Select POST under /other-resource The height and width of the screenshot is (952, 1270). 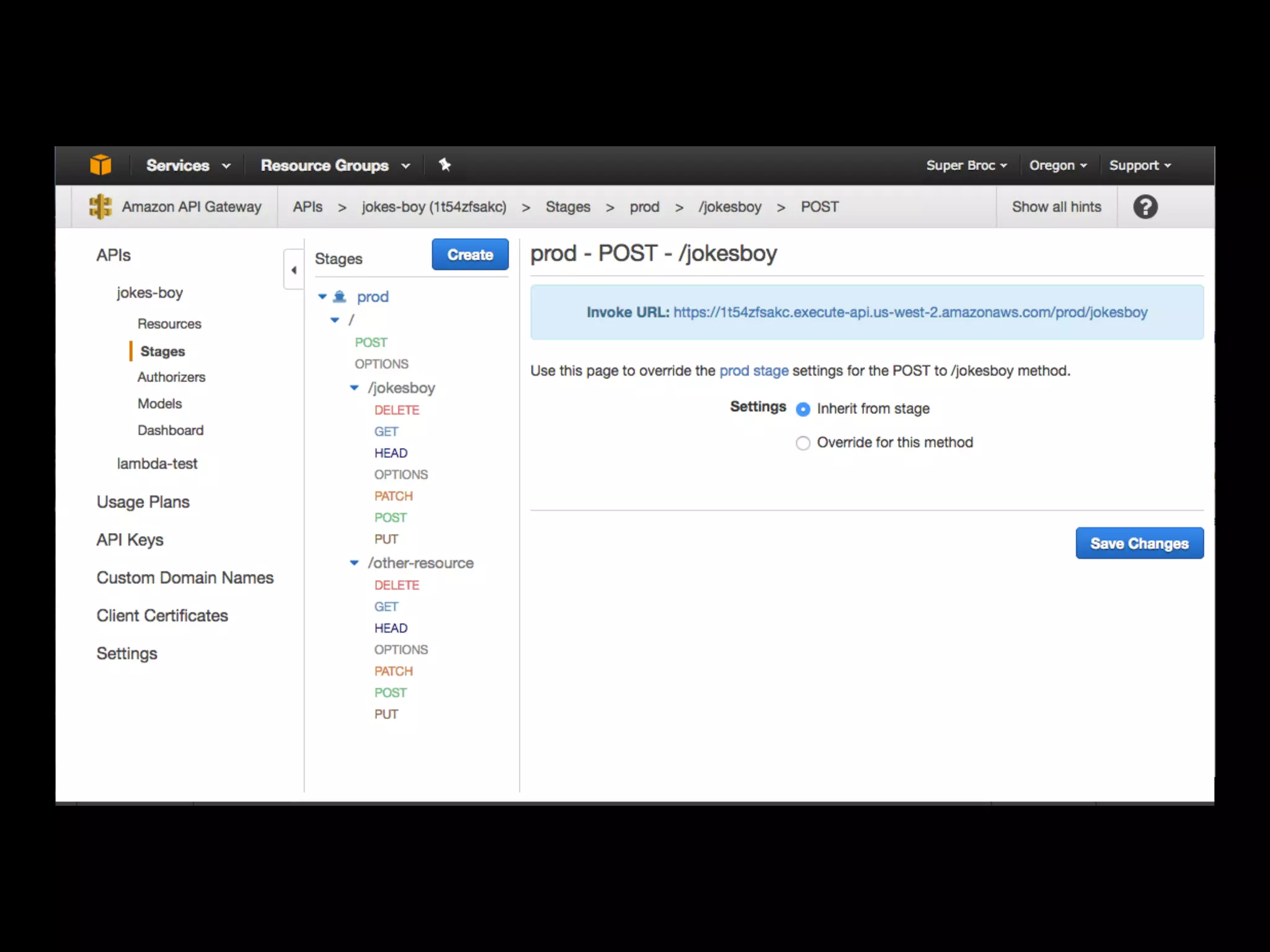point(390,693)
